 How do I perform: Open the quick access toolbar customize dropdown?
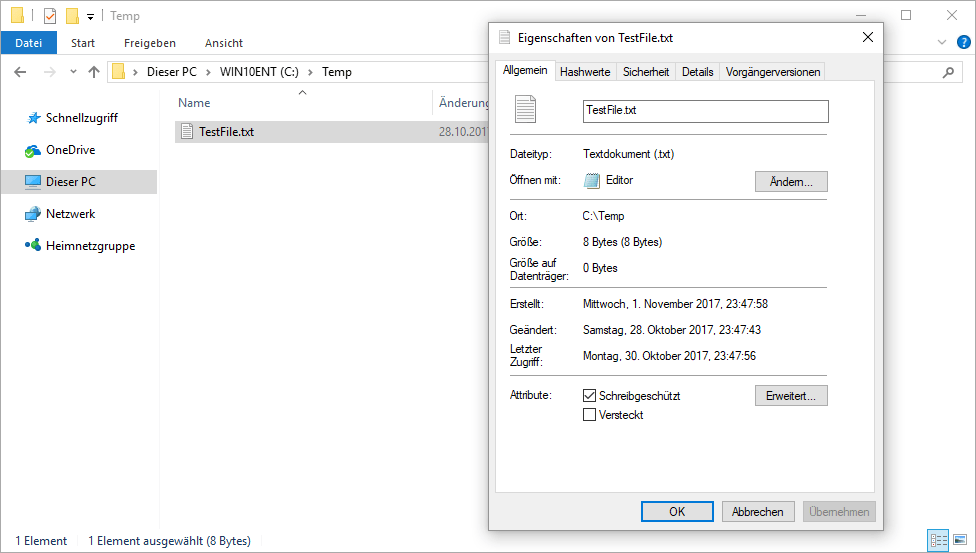pos(90,17)
